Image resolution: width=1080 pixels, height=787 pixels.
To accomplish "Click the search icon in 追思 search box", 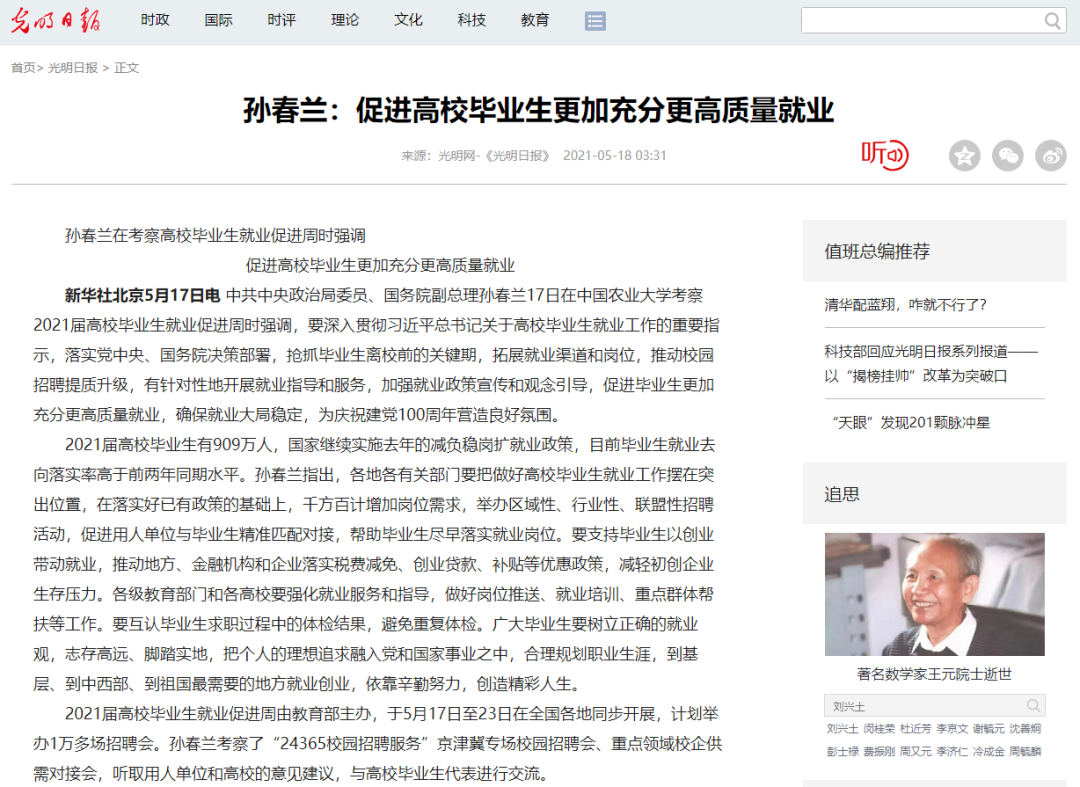I will 1034,705.
